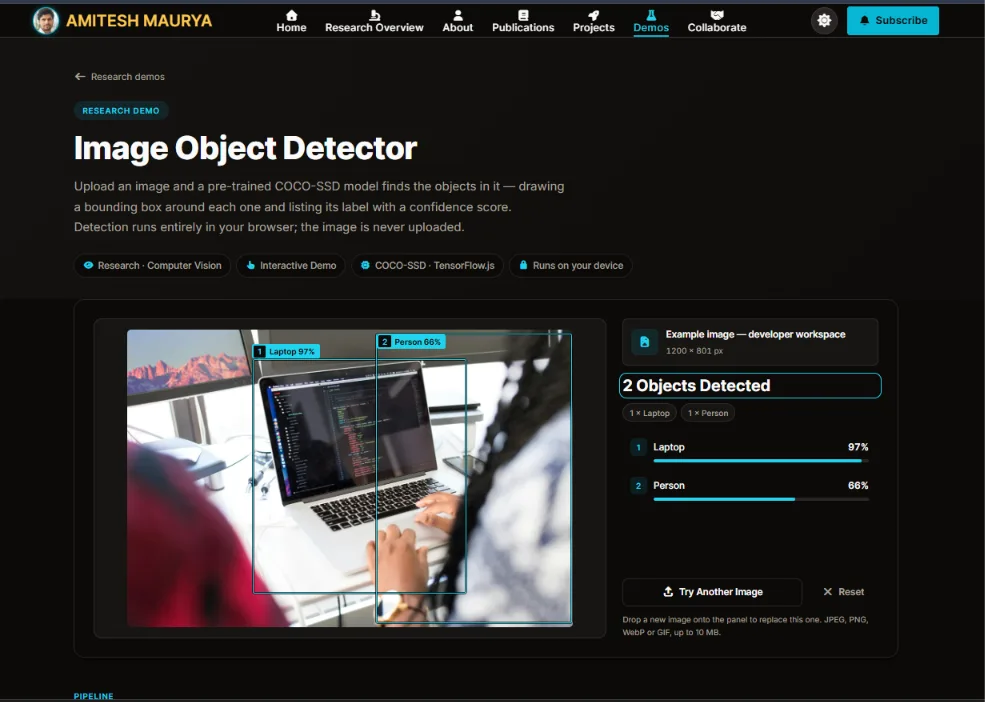Viewport: 985px width, 702px height.
Task: Click the Try Another Image button
Action: pyautogui.click(x=712, y=591)
